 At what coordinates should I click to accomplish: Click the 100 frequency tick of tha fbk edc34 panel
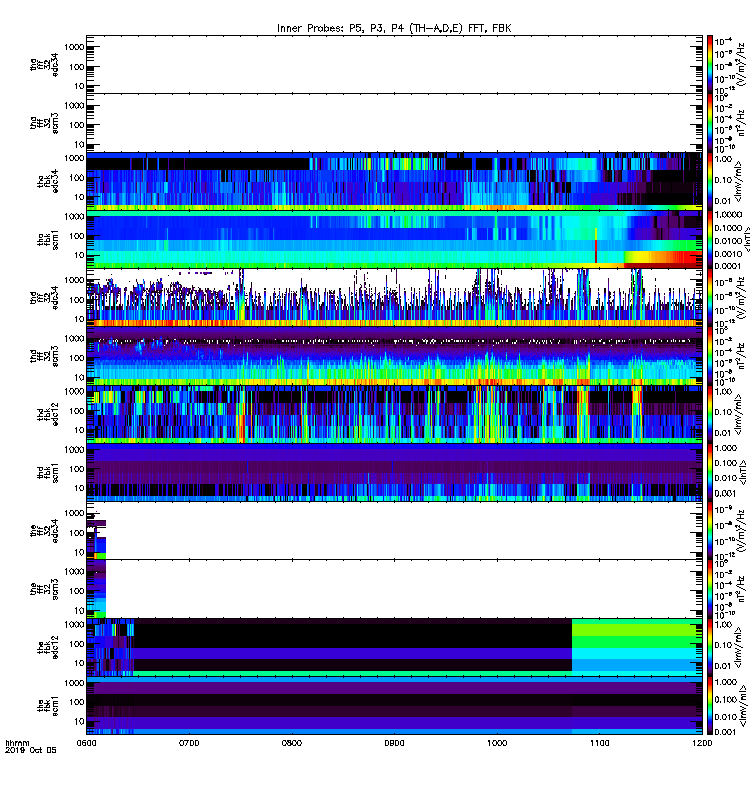coord(78,178)
